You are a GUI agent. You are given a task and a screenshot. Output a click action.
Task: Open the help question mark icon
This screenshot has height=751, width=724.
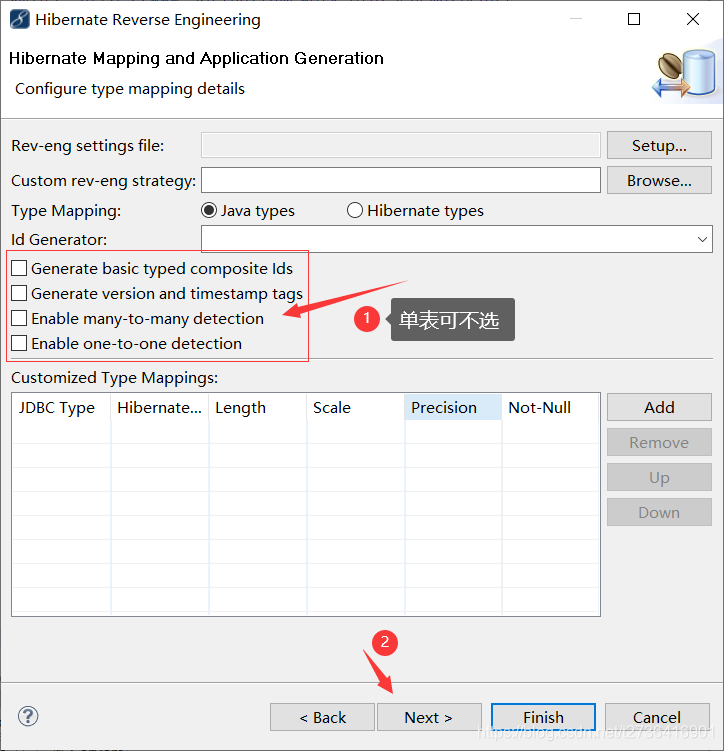[x=28, y=717]
